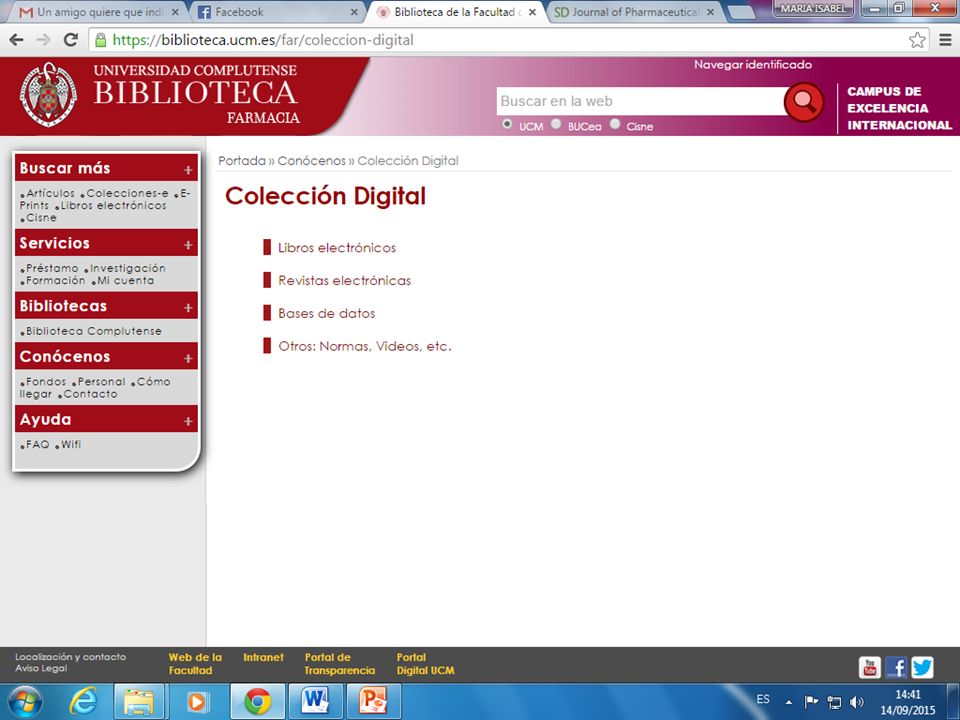The width and height of the screenshot is (960, 720).
Task: Click the red magnifier search button
Action: point(803,102)
